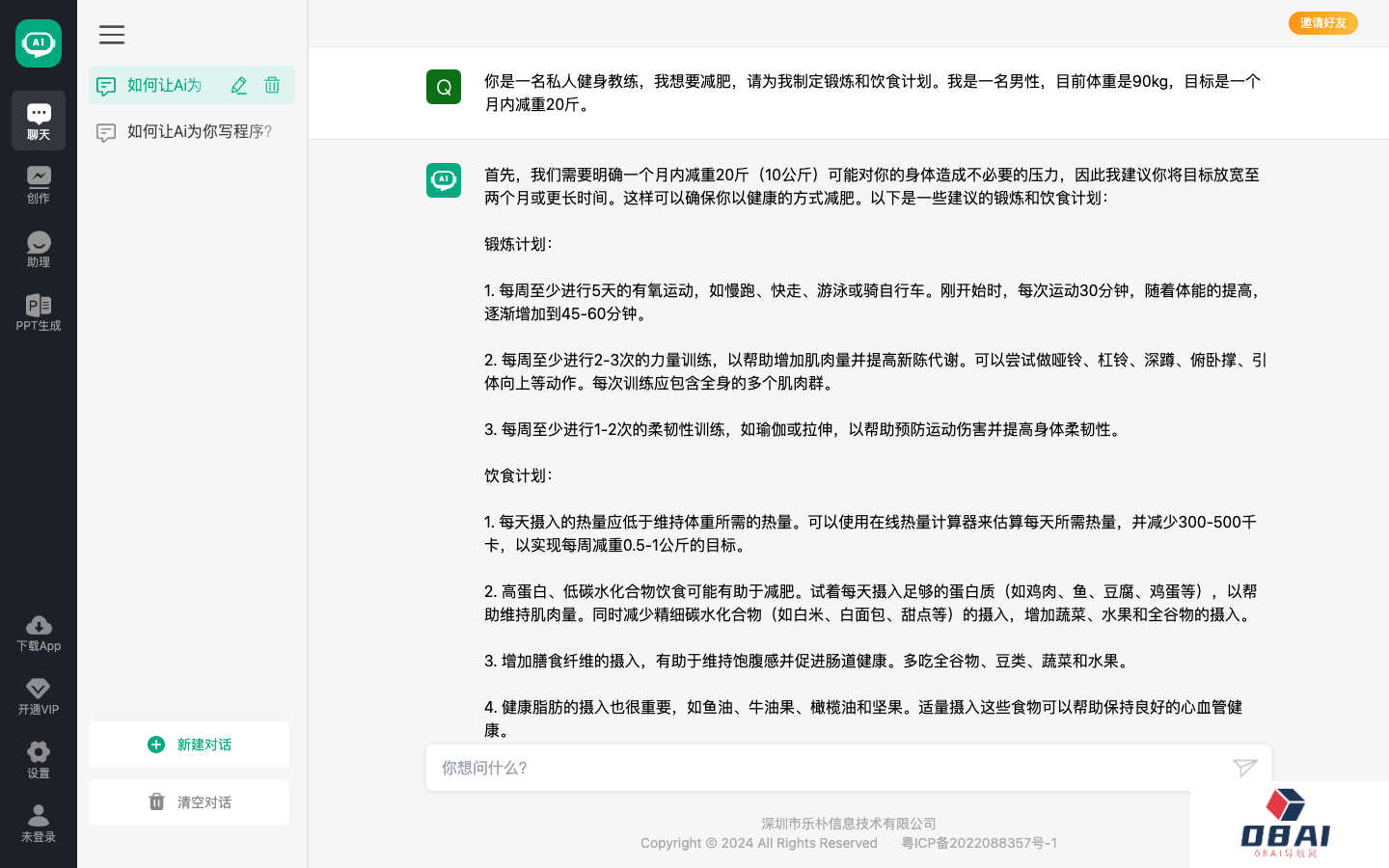
Task: Select the first conversation 如何让Ai为
Action: (164, 86)
